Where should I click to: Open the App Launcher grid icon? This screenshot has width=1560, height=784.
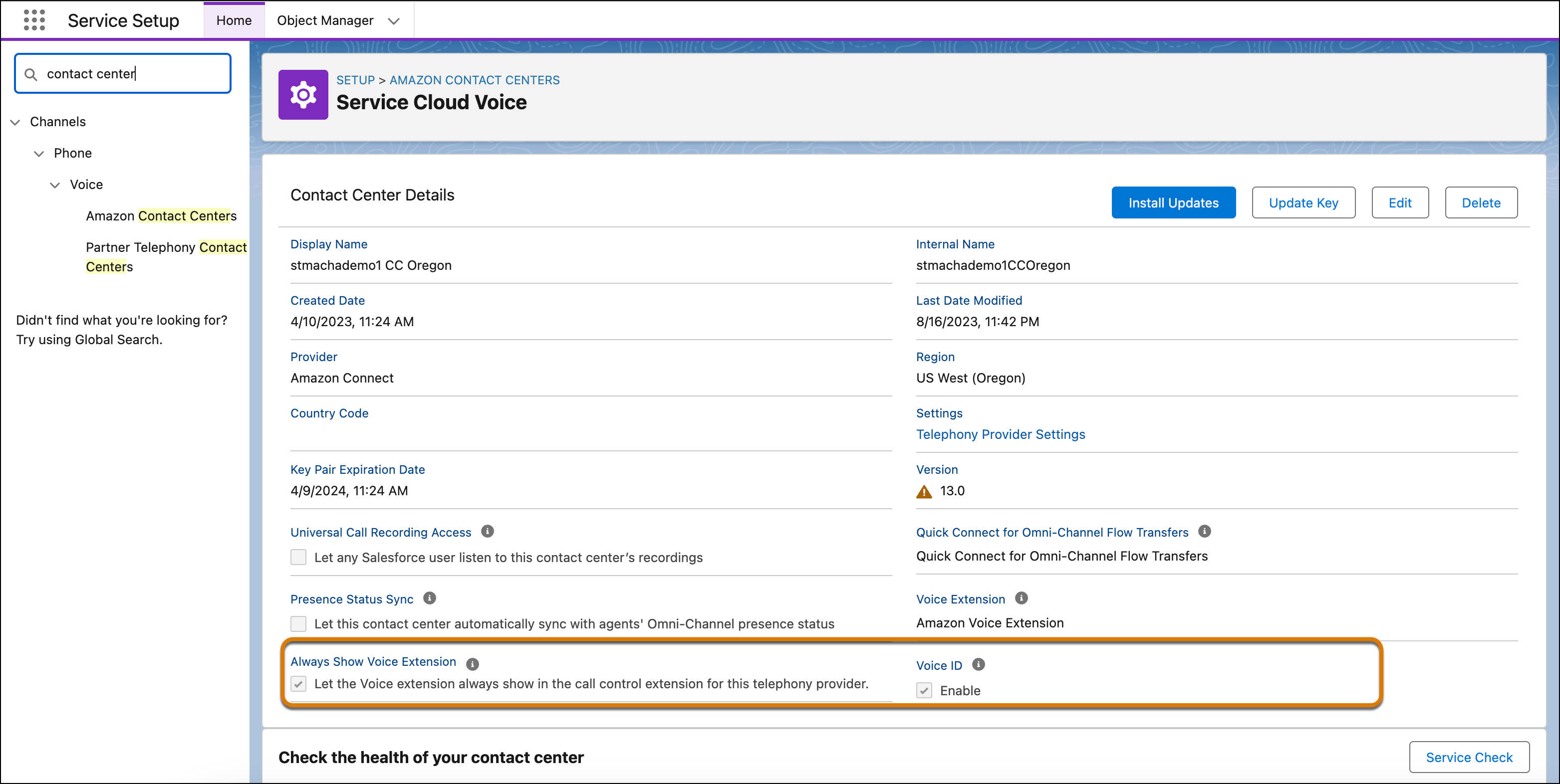click(x=34, y=20)
